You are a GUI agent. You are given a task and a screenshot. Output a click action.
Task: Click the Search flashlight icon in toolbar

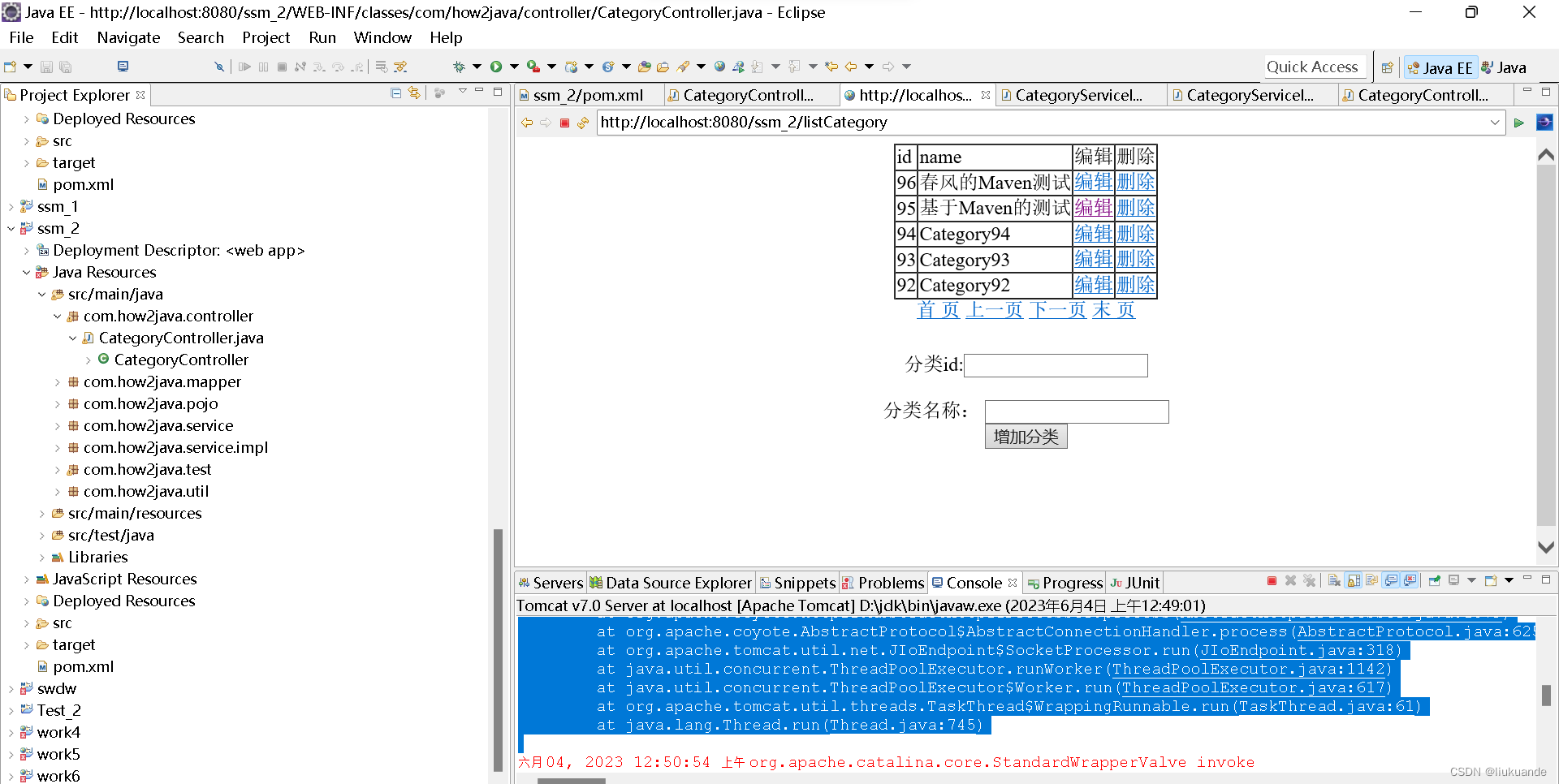pos(684,67)
